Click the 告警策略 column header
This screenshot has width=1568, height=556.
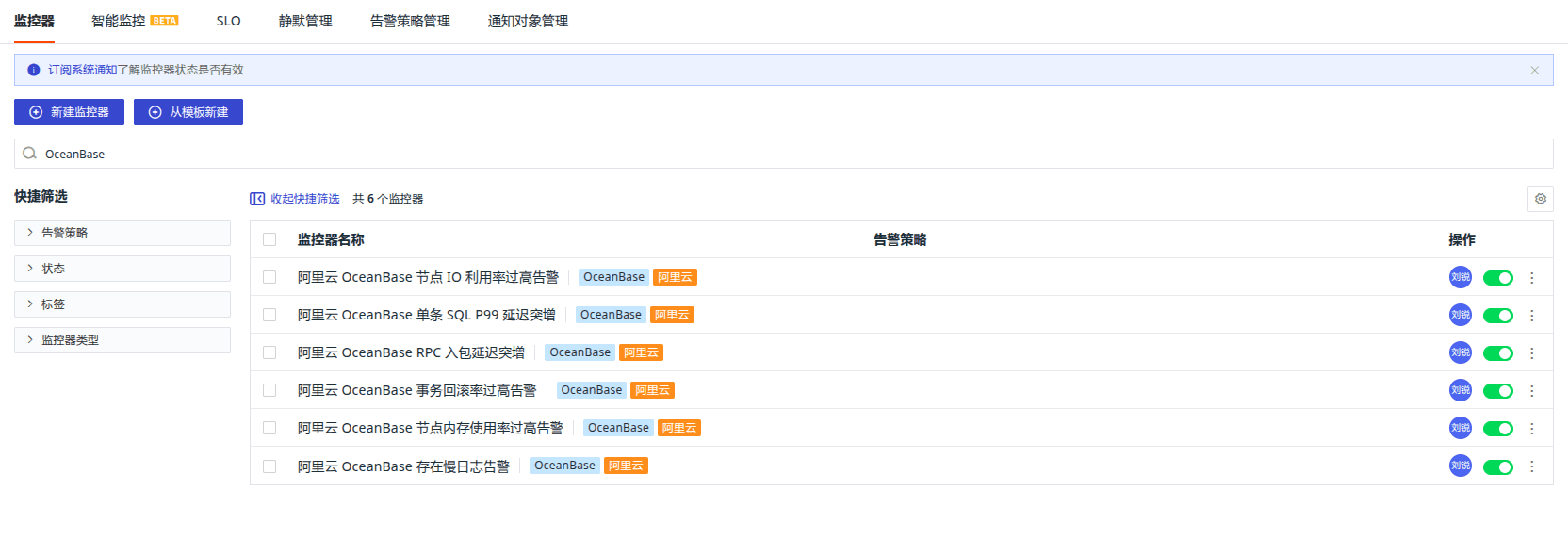point(900,239)
